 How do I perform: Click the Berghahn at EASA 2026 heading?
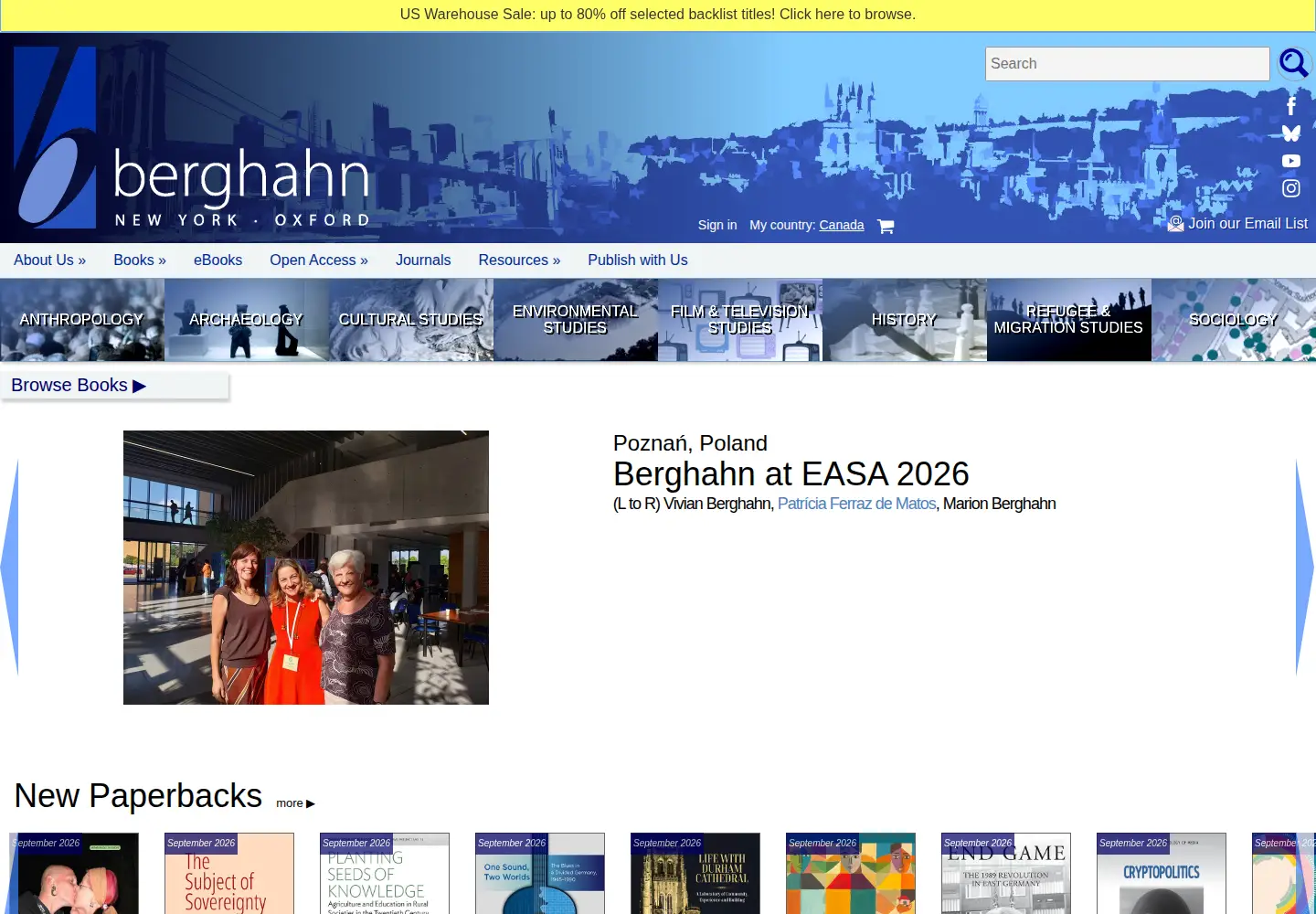[791, 474]
